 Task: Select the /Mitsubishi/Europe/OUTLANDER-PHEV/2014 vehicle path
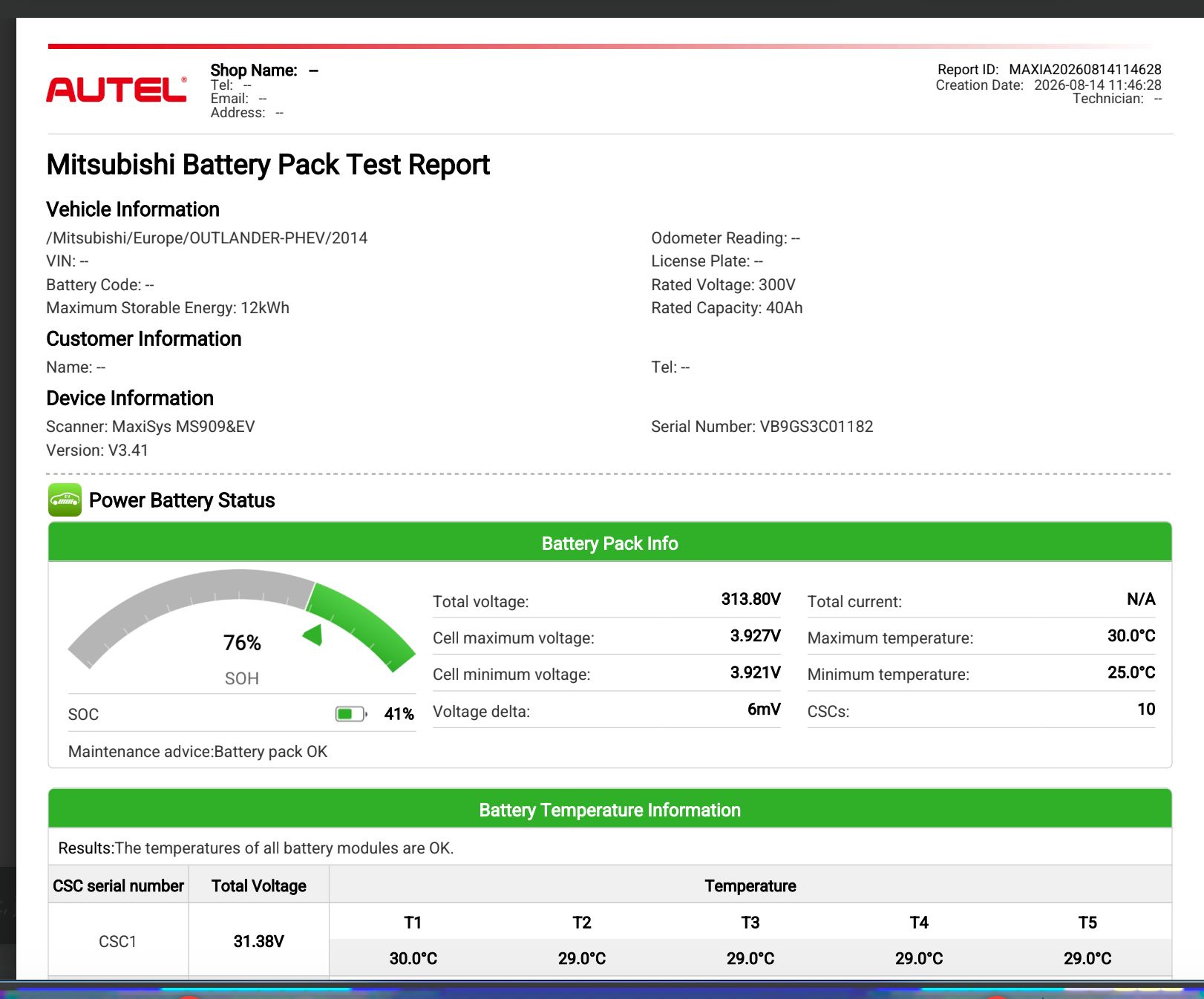coord(207,238)
